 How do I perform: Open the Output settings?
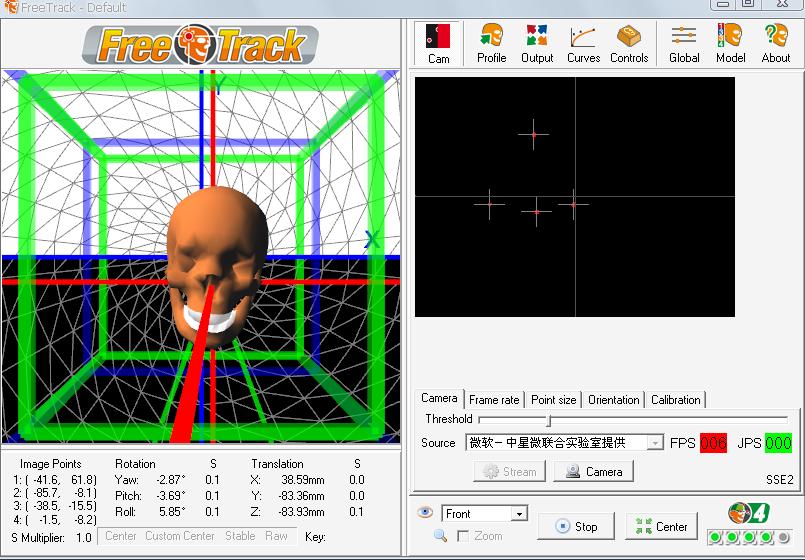[537, 44]
